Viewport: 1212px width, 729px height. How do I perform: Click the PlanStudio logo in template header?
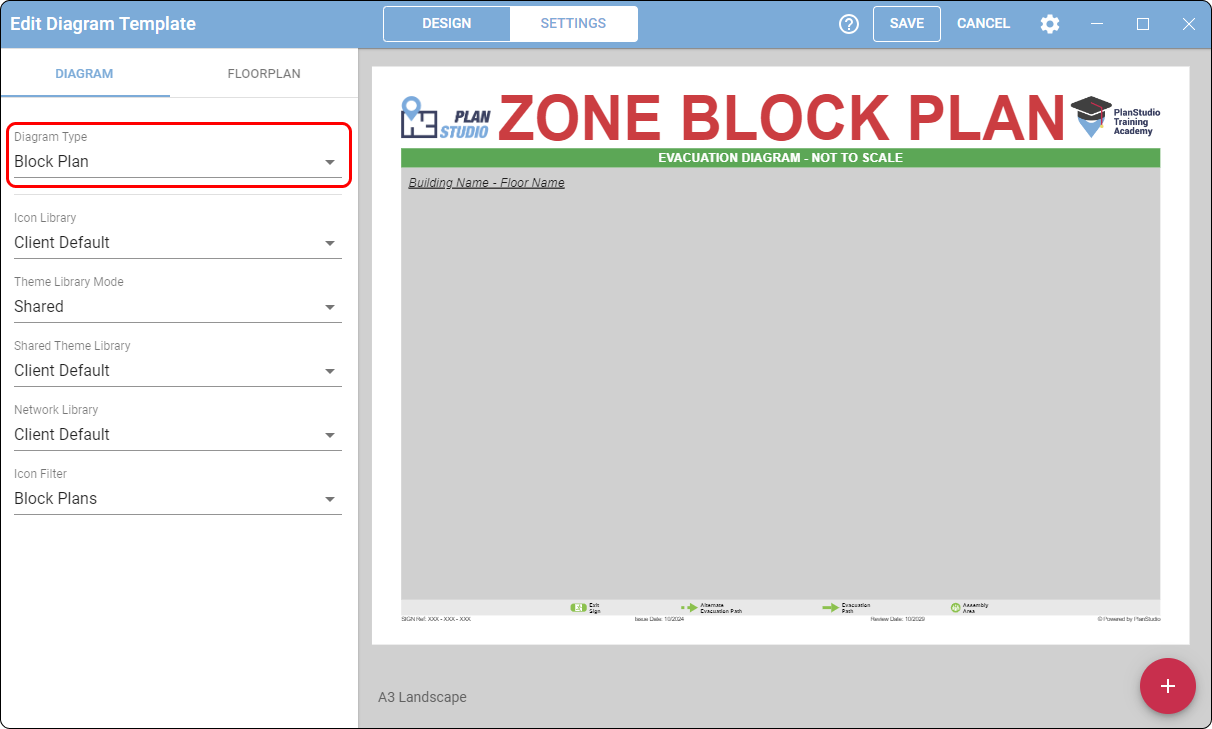[x=446, y=117]
